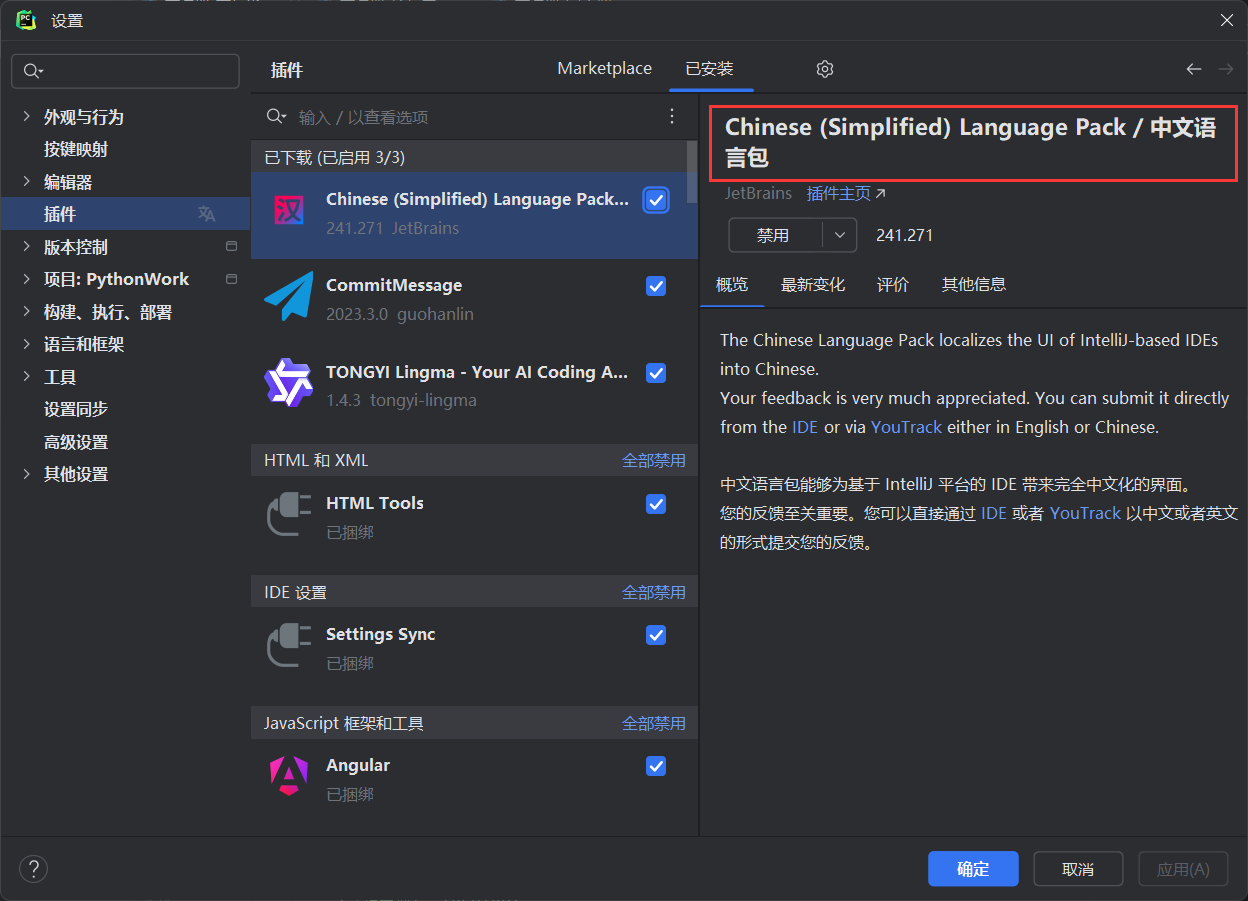The height and width of the screenshot is (901, 1248).
Task: Click the 应用(A) button
Action: tap(1183, 869)
